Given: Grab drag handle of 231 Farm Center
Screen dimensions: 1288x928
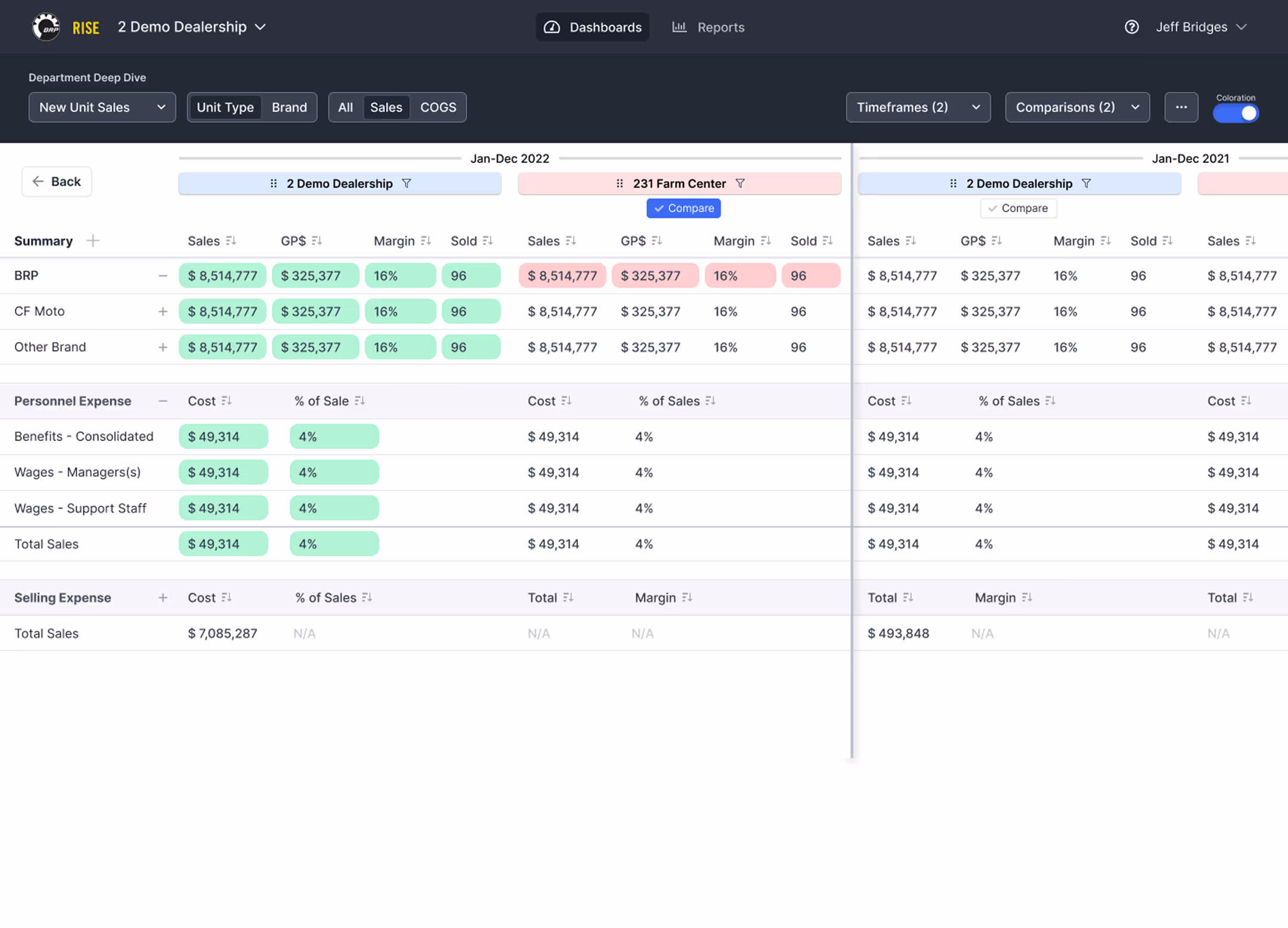Looking at the screenshot, I should pyautogui.click(x=620, y=184).
